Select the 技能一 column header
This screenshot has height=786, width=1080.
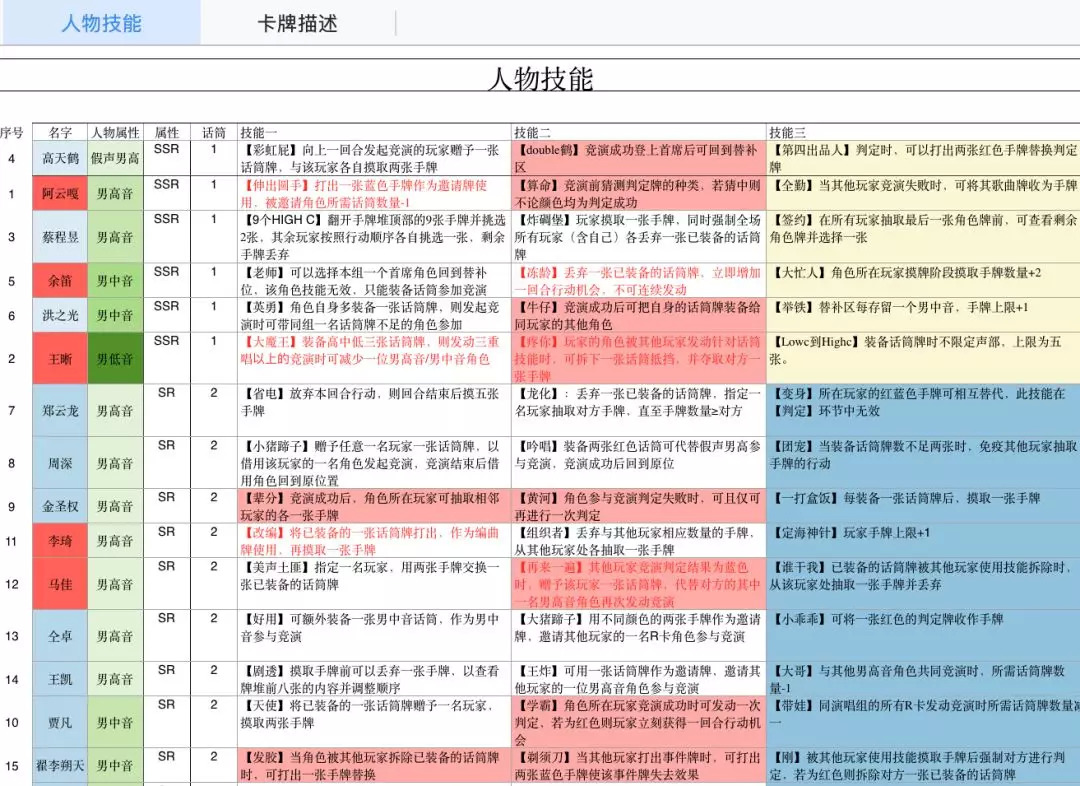point(374,132)
